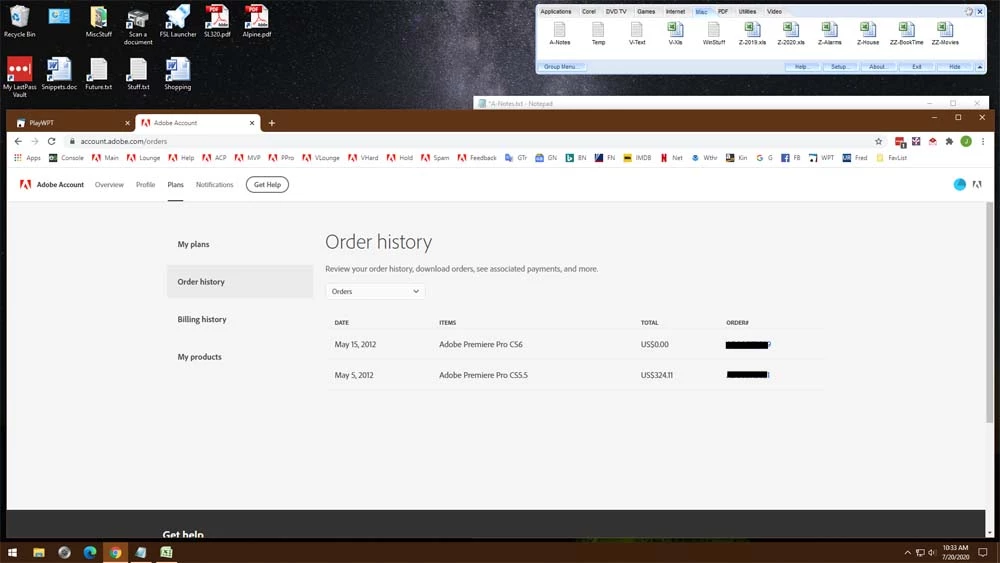
Task: Click the page vertical scrollbar
Action: (x=989, y=312)
